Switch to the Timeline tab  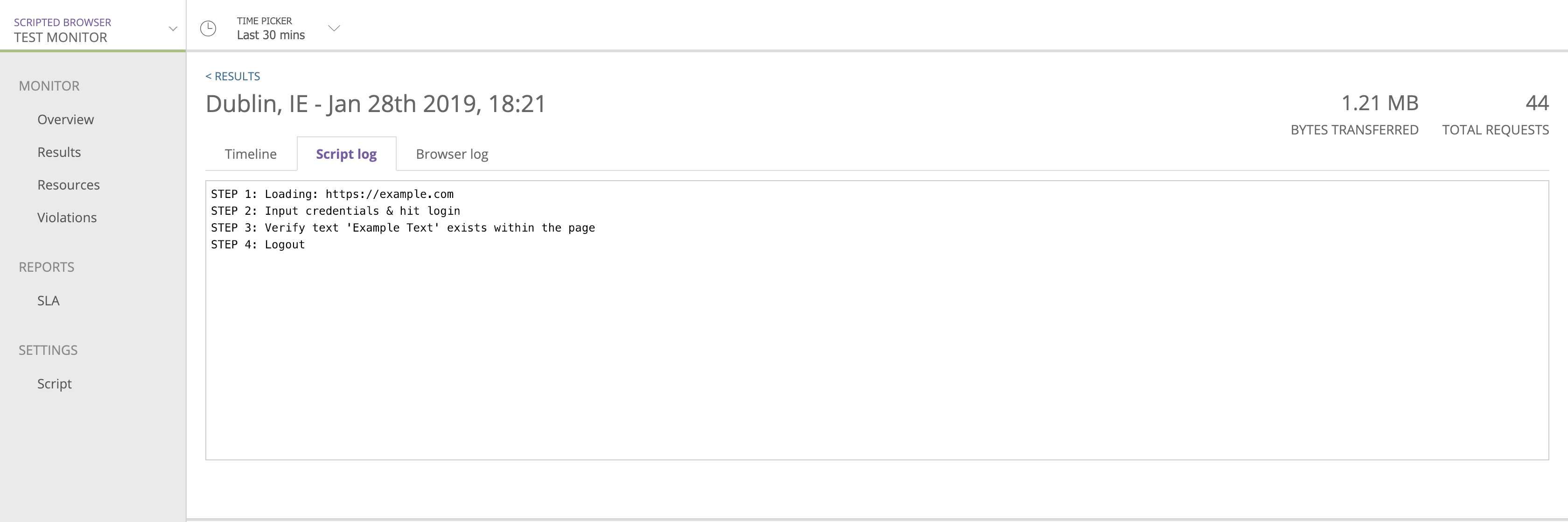point(251,154)
